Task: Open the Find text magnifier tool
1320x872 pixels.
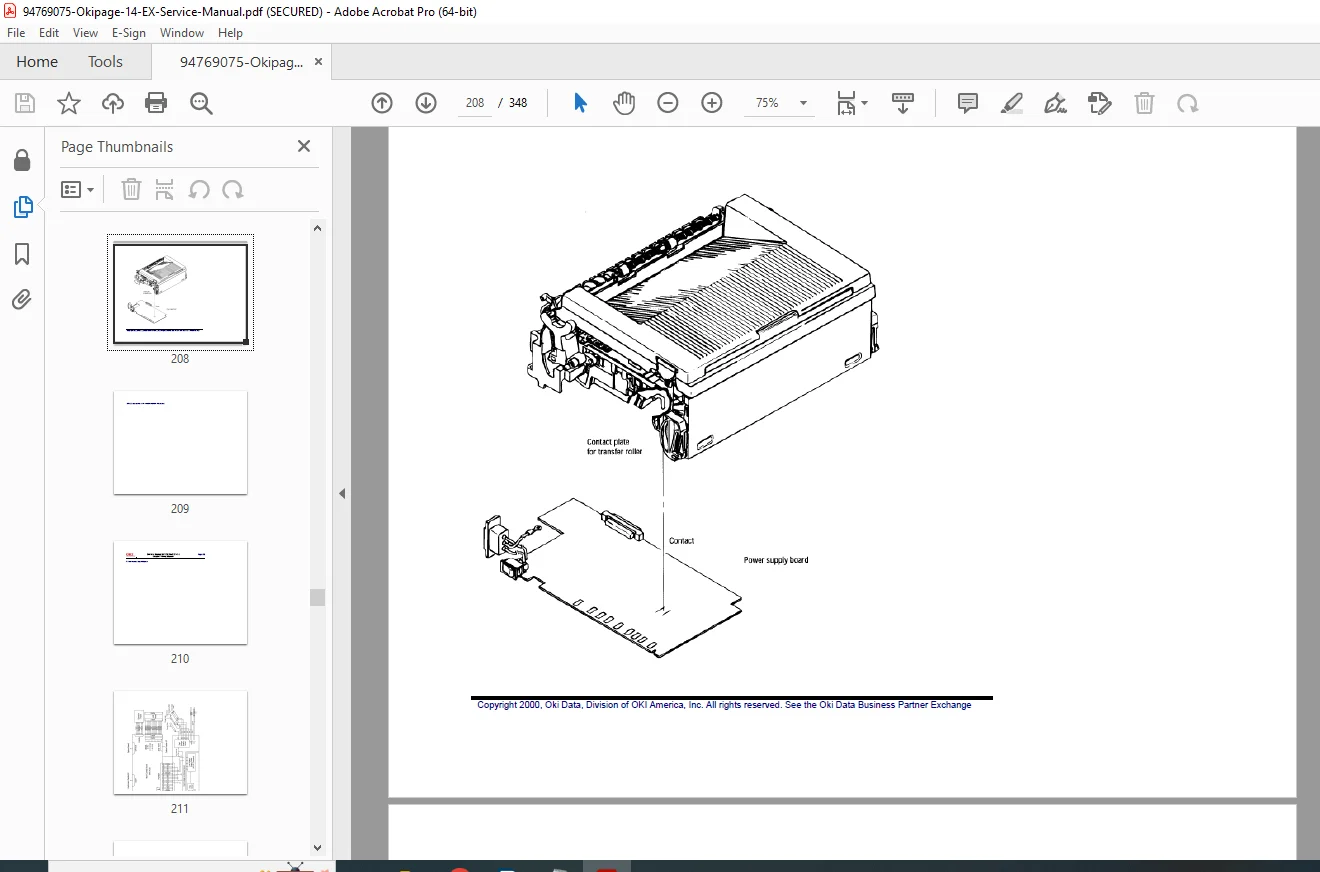Action: [x=201, y=103]
